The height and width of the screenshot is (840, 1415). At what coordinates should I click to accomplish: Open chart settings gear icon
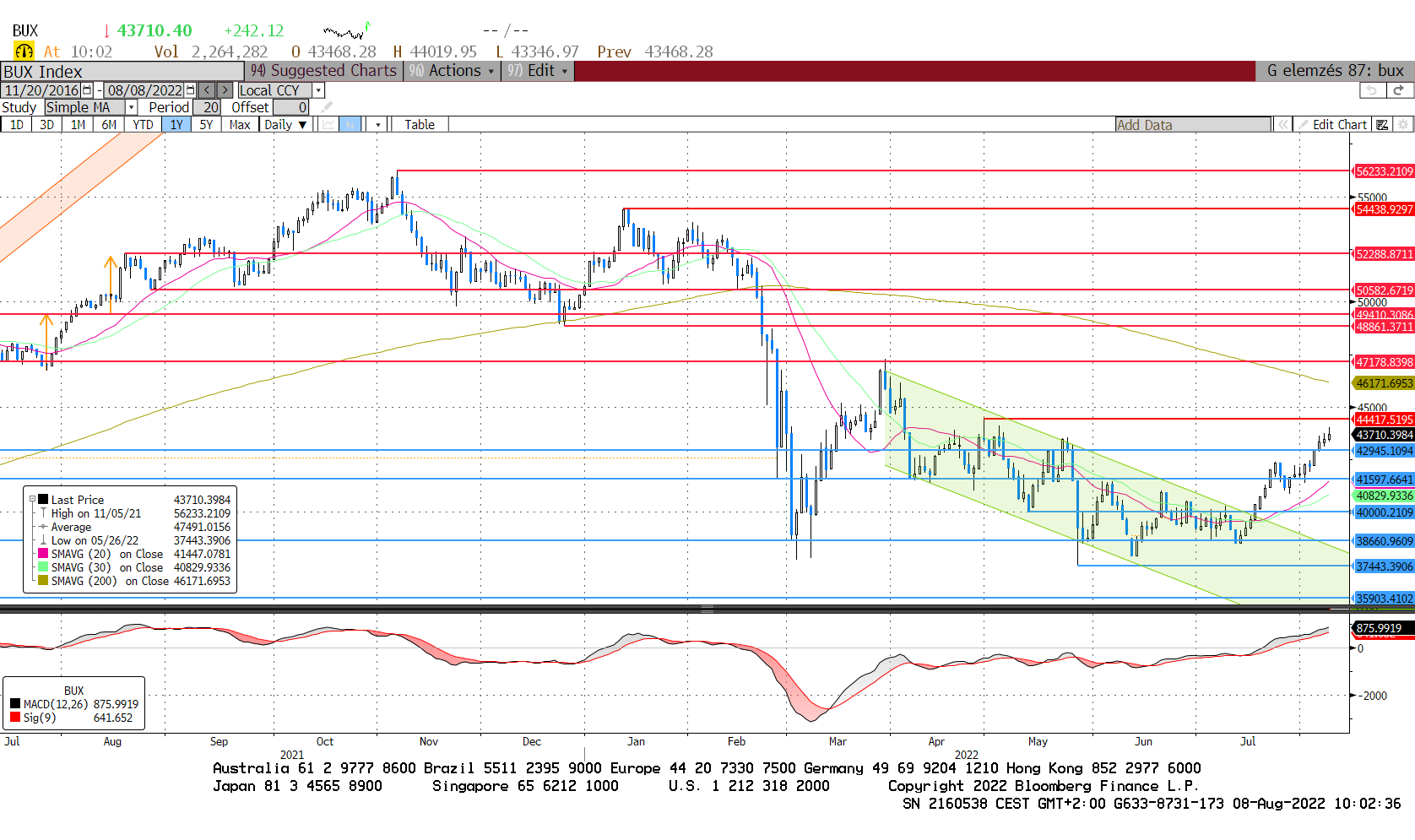coord(1403,125)
